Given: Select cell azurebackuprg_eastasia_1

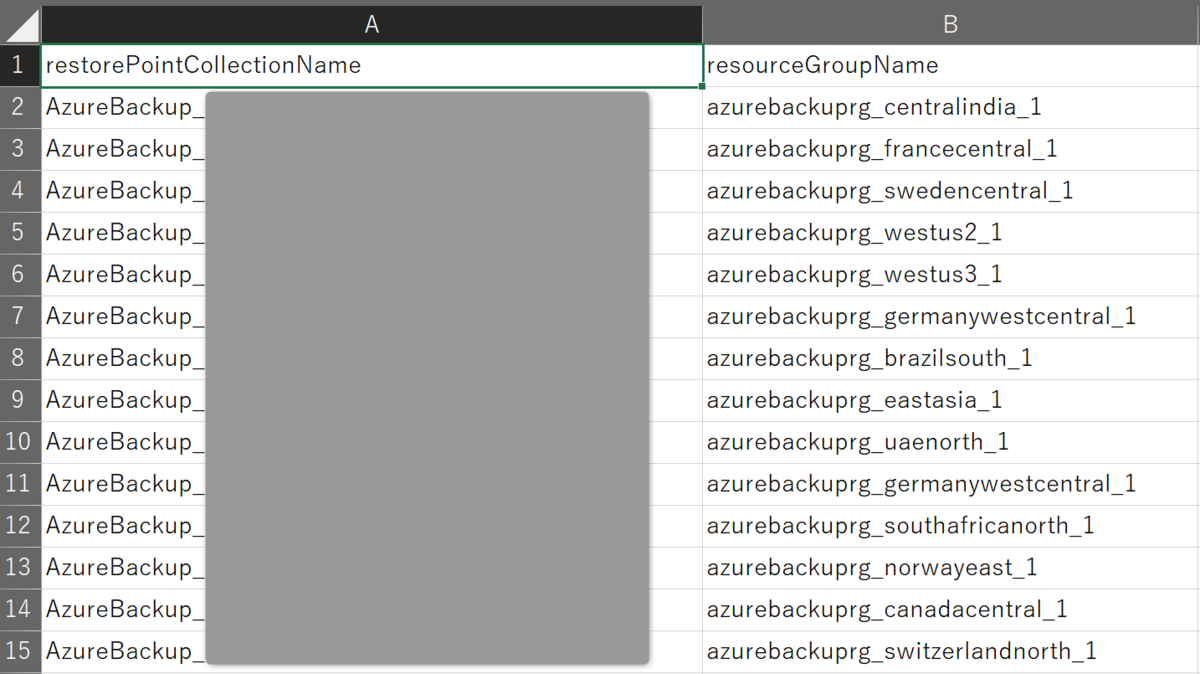Looking at the screenshot, I should pyautogui.click(x=951, y=401).
